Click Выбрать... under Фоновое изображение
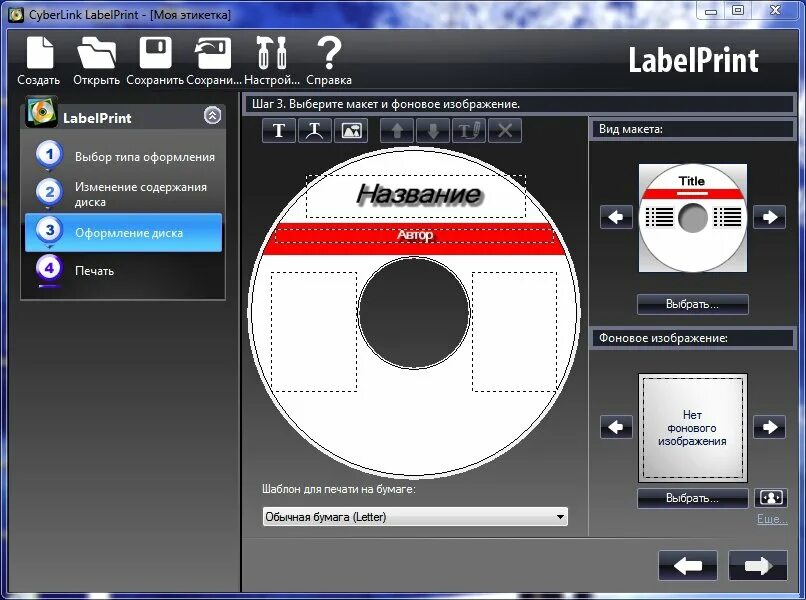 pyautogui.click(x=692, y=498)
